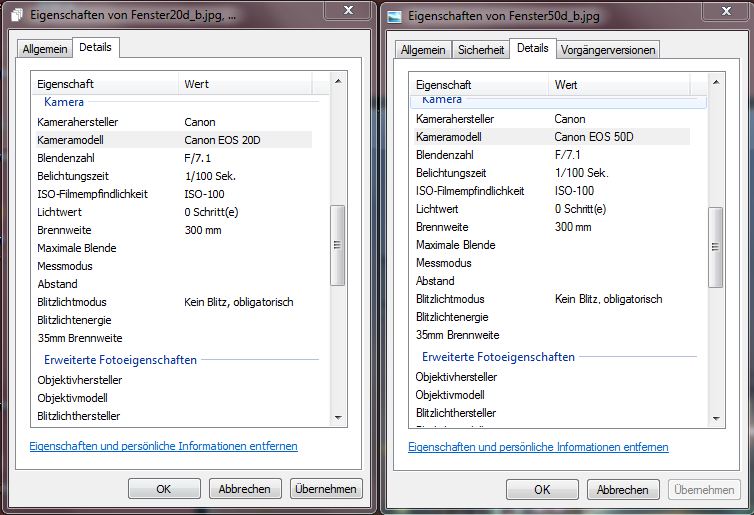Screen dimensions: 754x515
Task: Click 'Kein Blitz, obligatorisch' in Fenster20d_b.jpg window
Action: coord(239,302)
